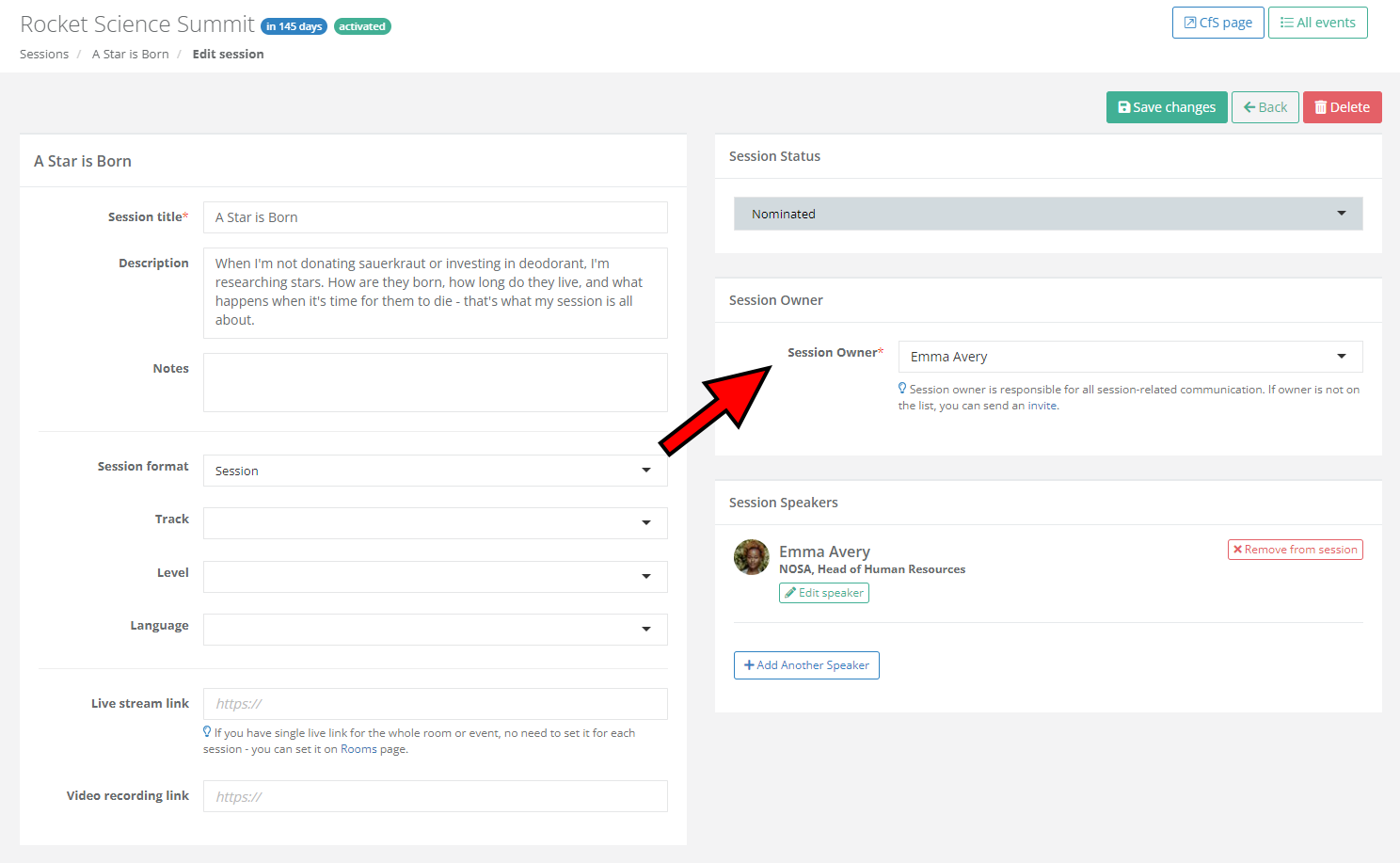Remove Emma Avery from session
This screenshot has width=1400, height=863.
1295,550
